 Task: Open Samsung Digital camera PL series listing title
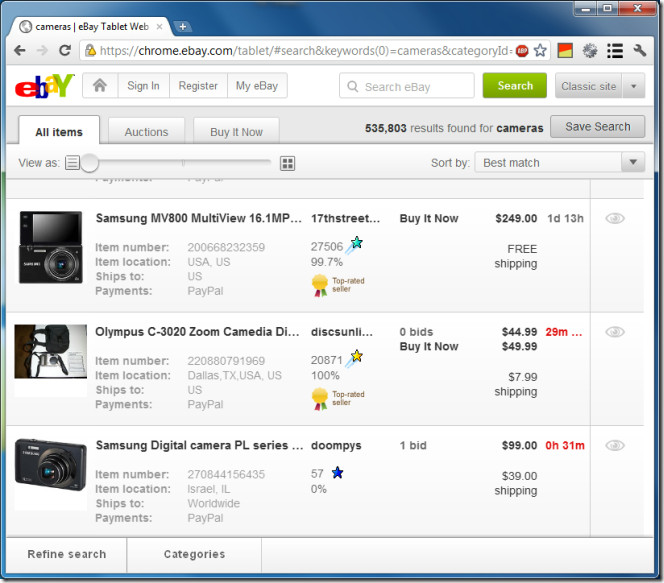point(199,445)
